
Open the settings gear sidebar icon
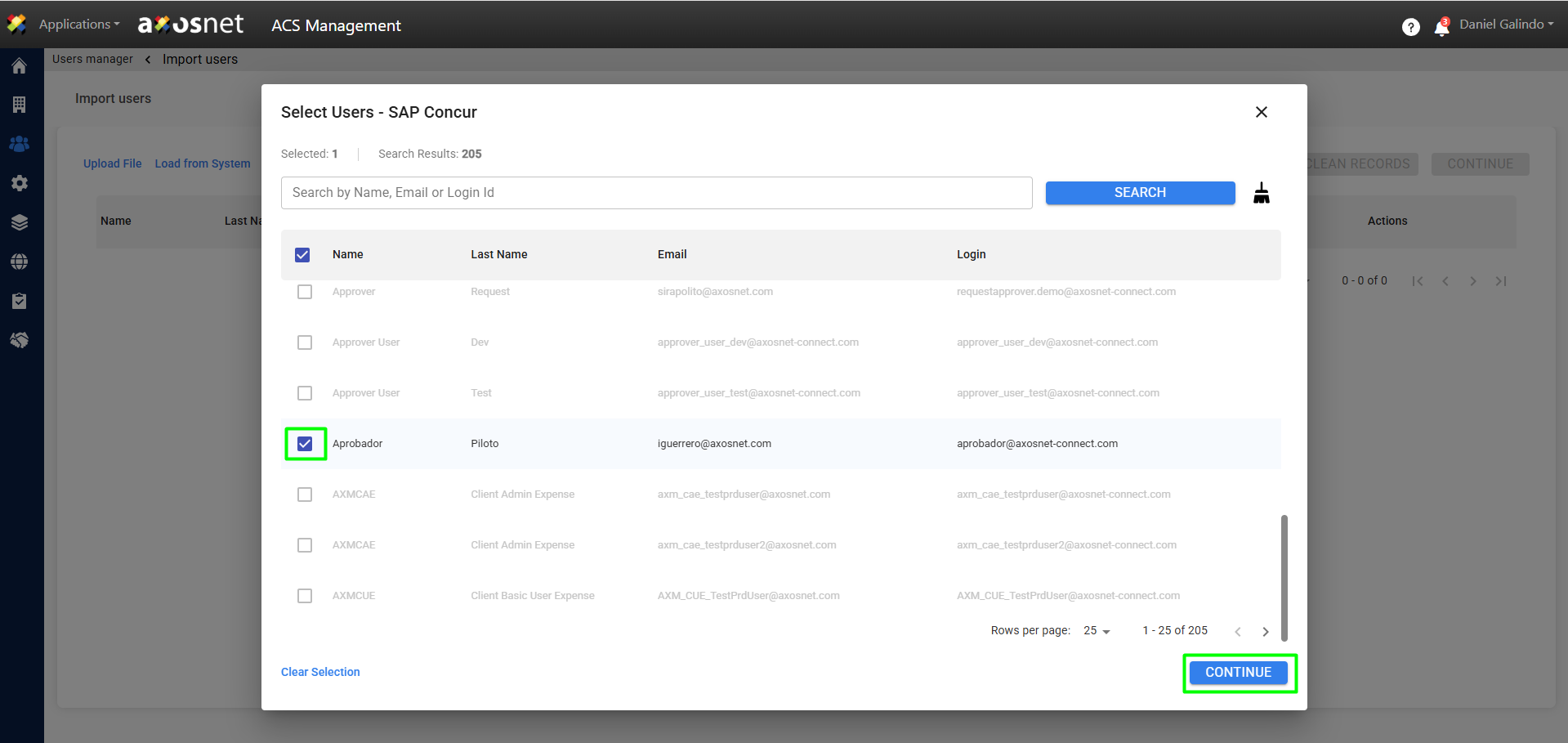point(20,183)
